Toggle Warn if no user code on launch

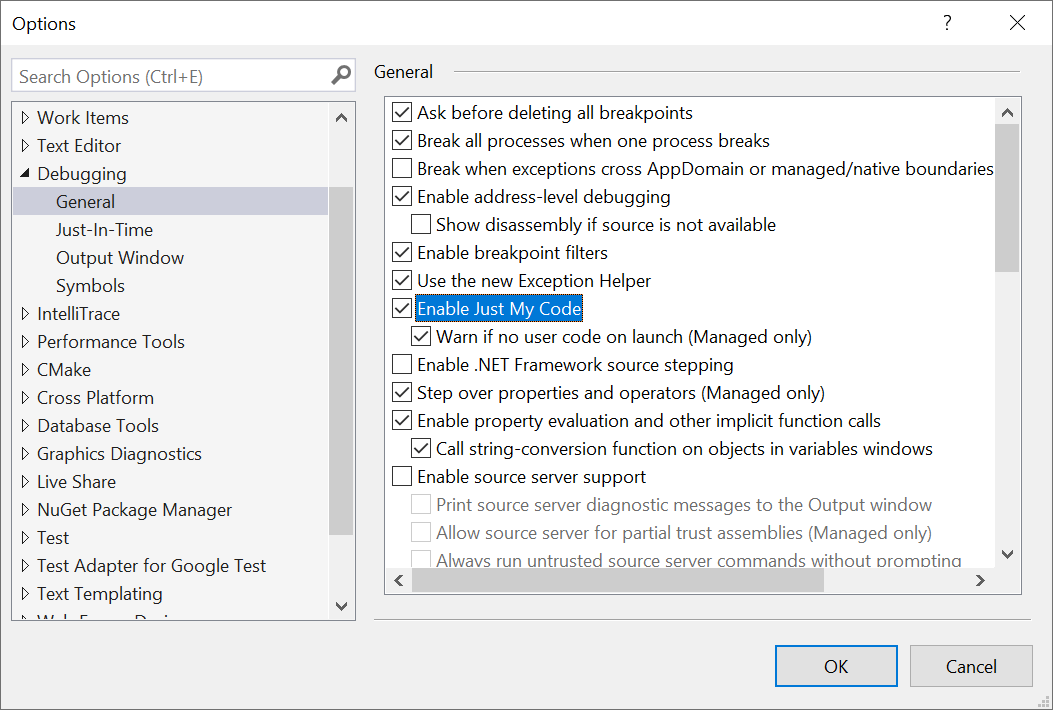pos(421,337)
